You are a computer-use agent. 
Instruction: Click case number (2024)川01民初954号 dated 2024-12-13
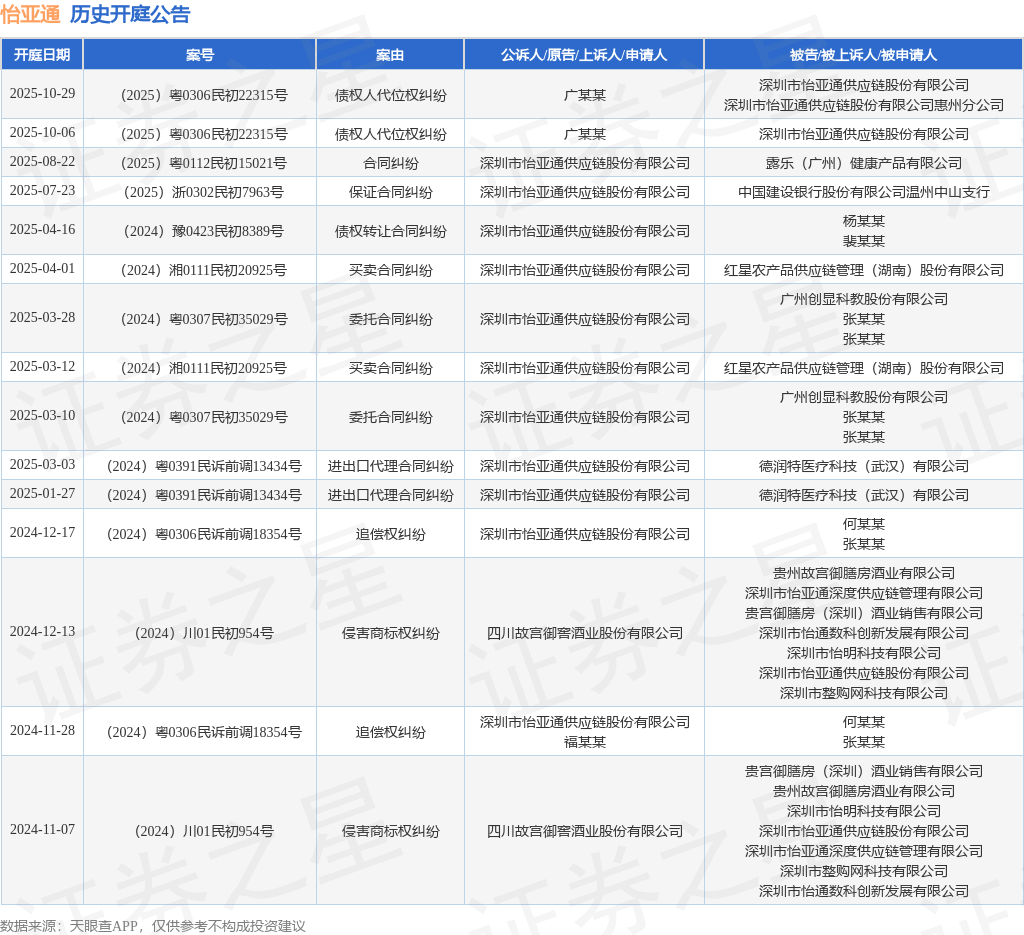click(204, 633)
